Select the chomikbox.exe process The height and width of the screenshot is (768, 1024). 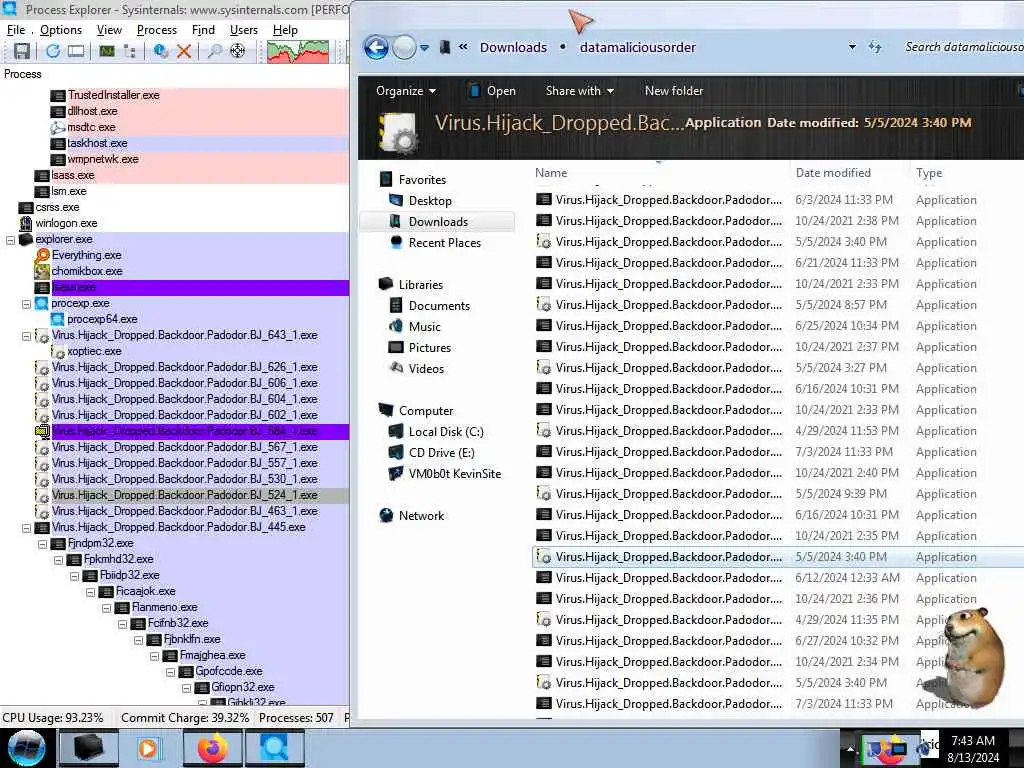(x=87, y=271)
